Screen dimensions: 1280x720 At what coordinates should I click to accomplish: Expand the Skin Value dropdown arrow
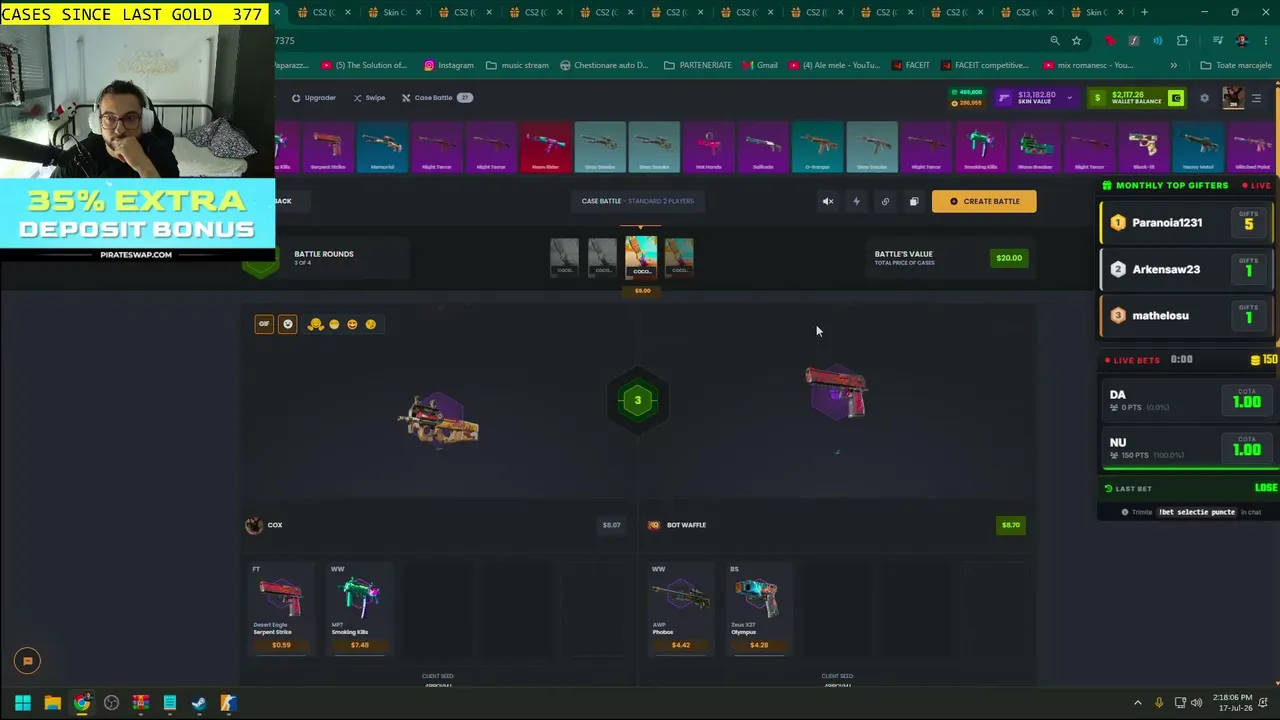pyautogui.click(x=1069, y=98)
